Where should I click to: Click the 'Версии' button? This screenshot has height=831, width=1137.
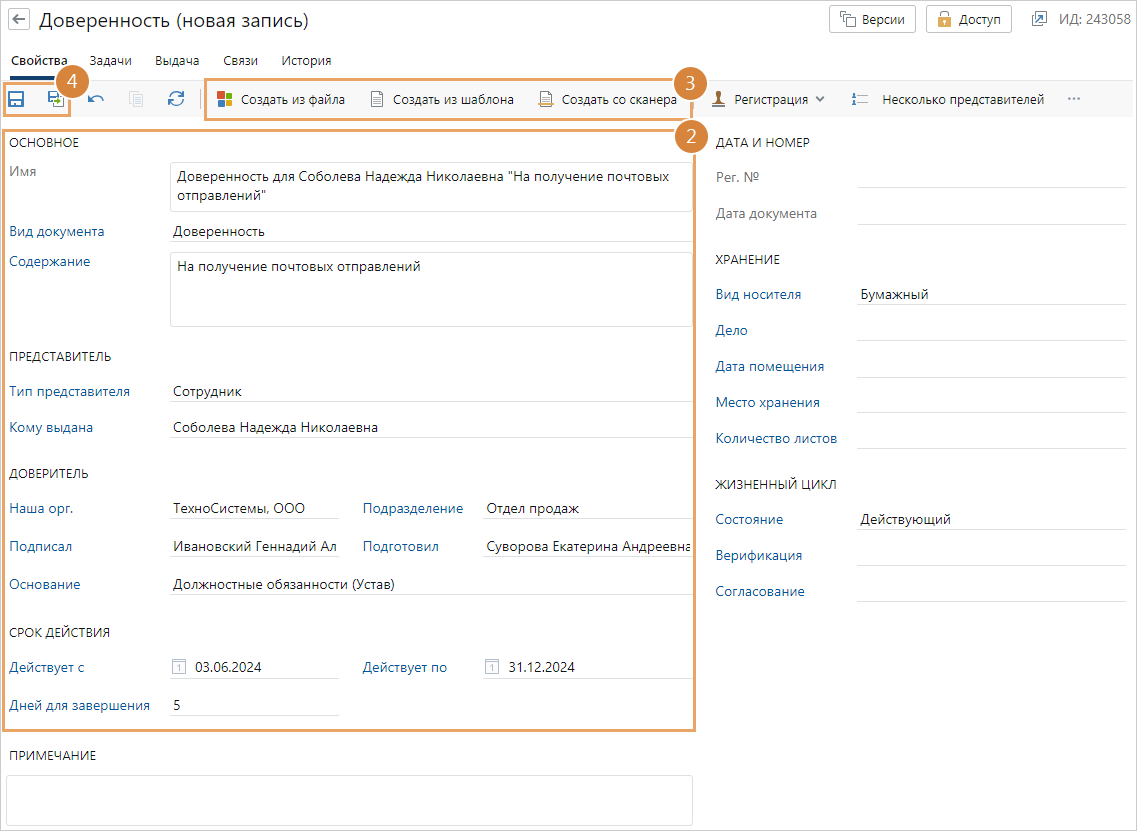(x=872, y=20)
